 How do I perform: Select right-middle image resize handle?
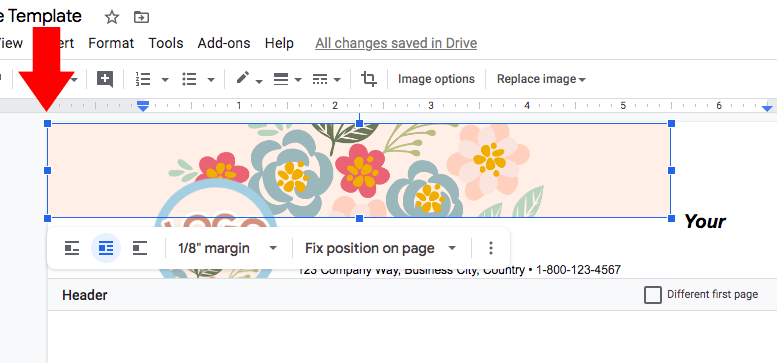[671, 170]
